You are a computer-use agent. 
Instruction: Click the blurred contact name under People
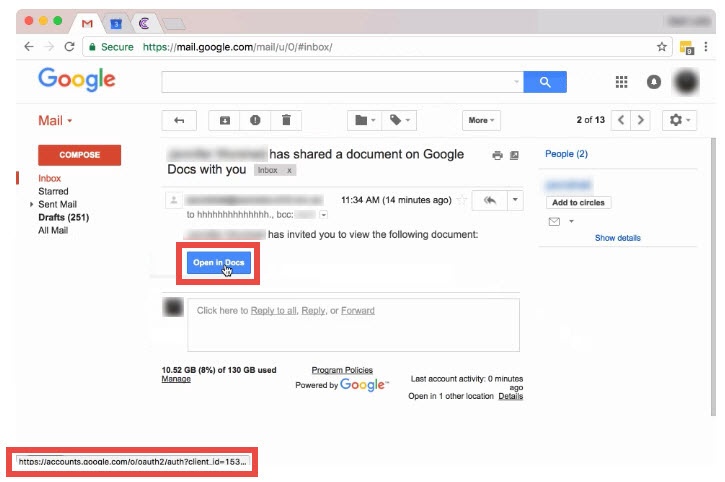coord(568,185)
